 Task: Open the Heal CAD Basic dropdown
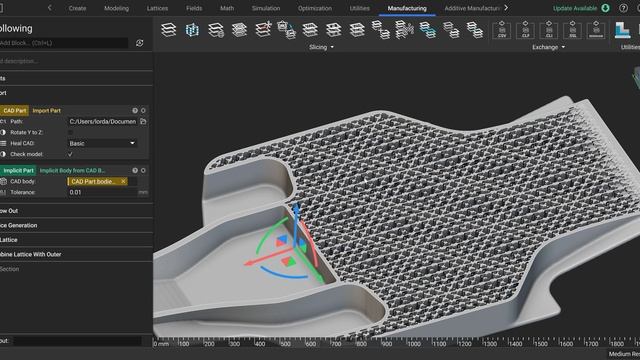(x=102, y=143)
